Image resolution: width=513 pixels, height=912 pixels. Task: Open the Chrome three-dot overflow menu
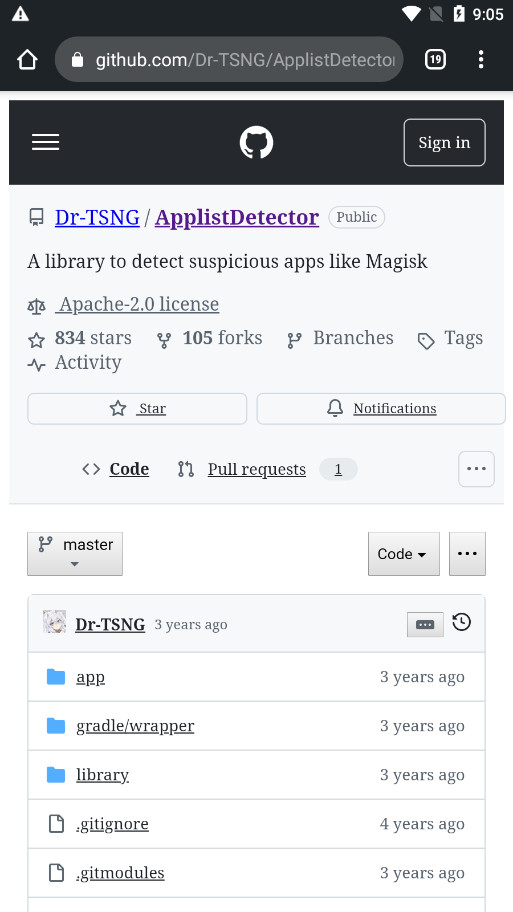click(480, 59)
